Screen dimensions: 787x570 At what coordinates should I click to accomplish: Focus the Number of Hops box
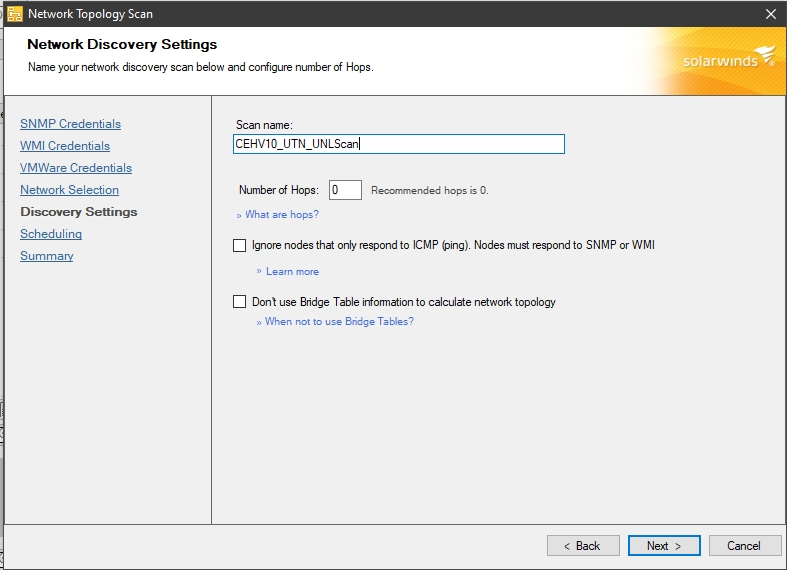pos(345,190)
